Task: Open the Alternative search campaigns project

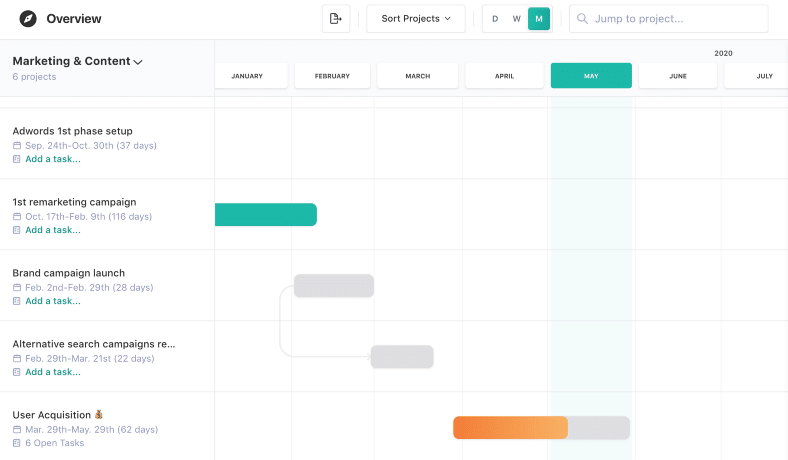Action: tap(94, 344)
